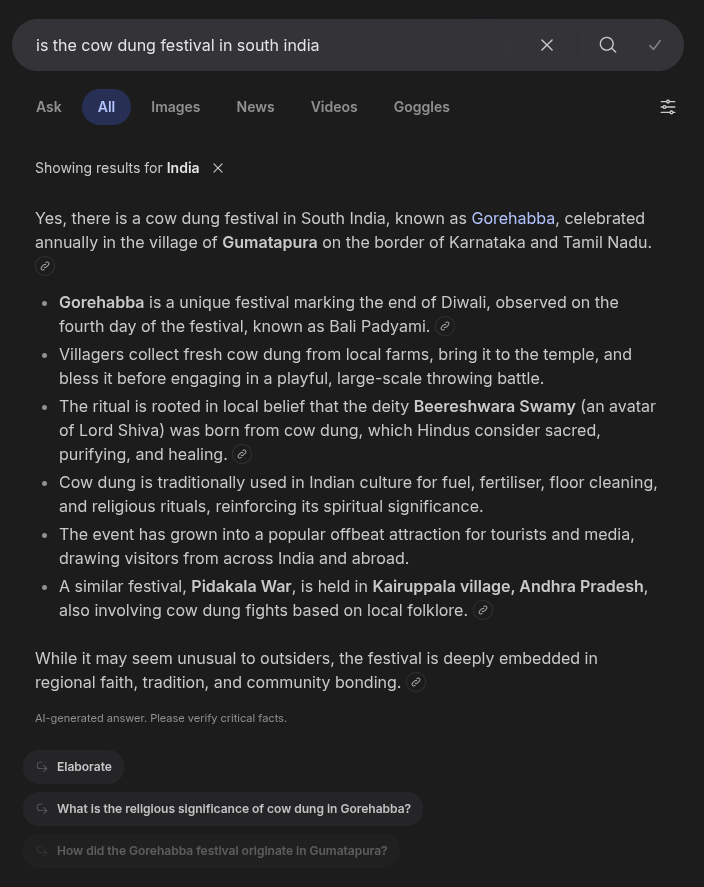
Task: Ask about religious significance of cow dung
Action: coord(223,809)
